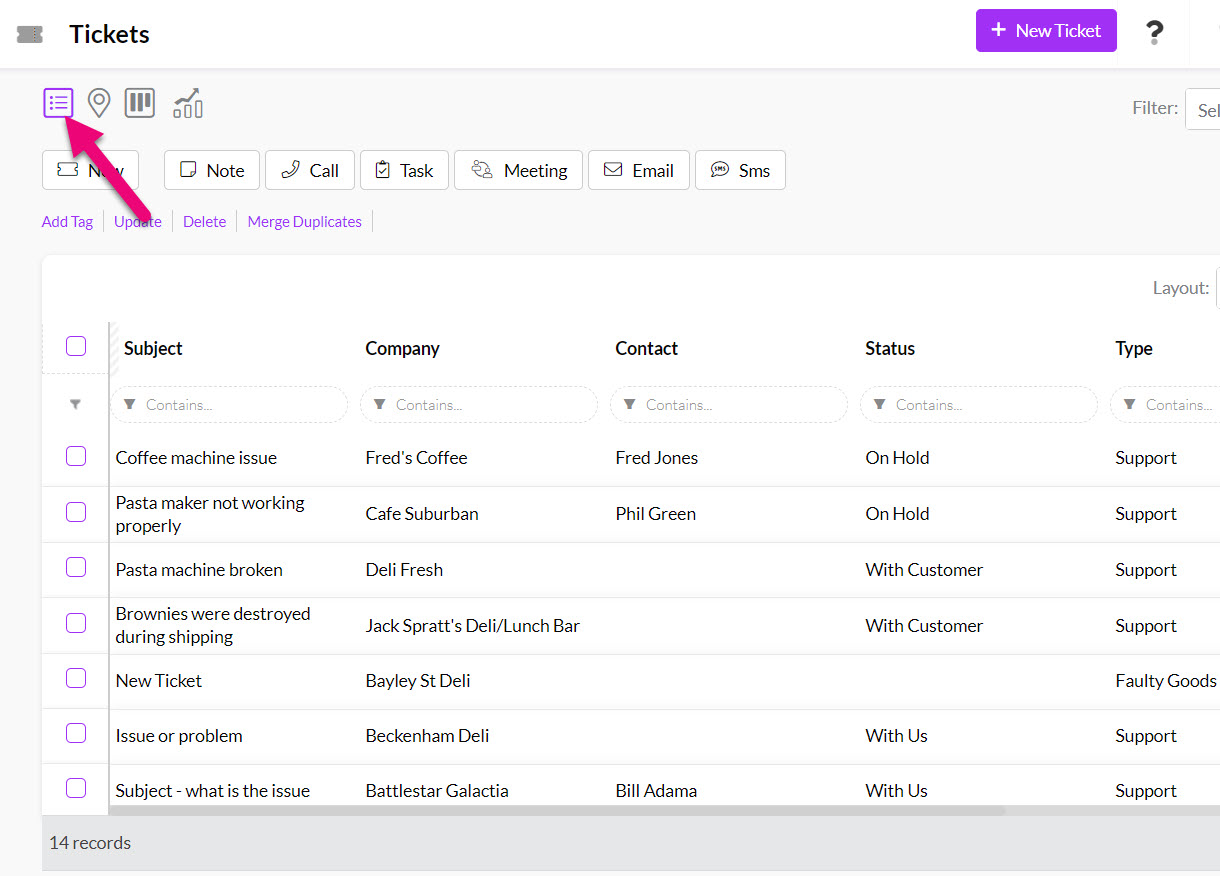Send an Sms message
The width and height of the screenshot is (1220, 876).
click(x=740, y=170)
